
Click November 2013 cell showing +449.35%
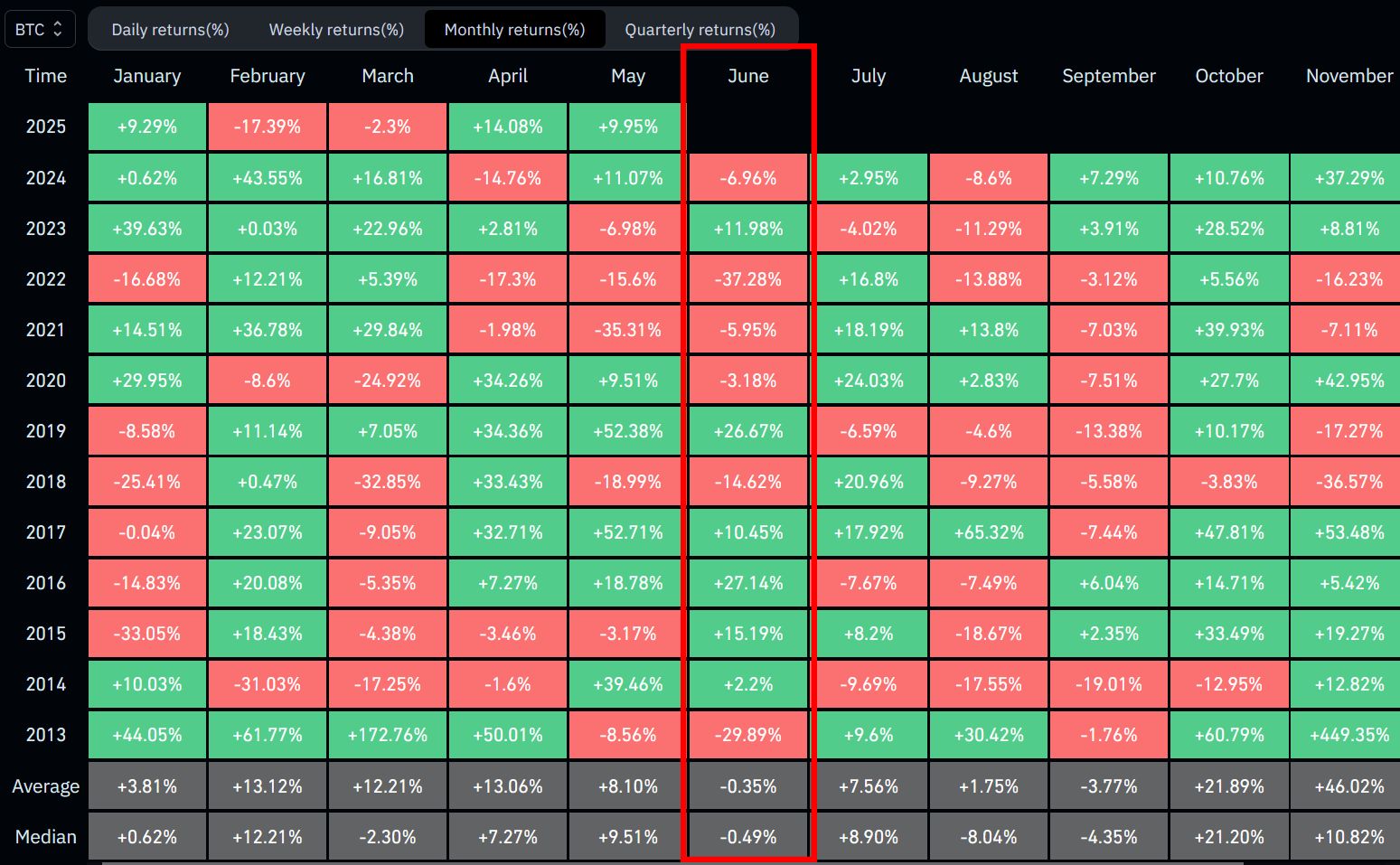[1348, 735]
